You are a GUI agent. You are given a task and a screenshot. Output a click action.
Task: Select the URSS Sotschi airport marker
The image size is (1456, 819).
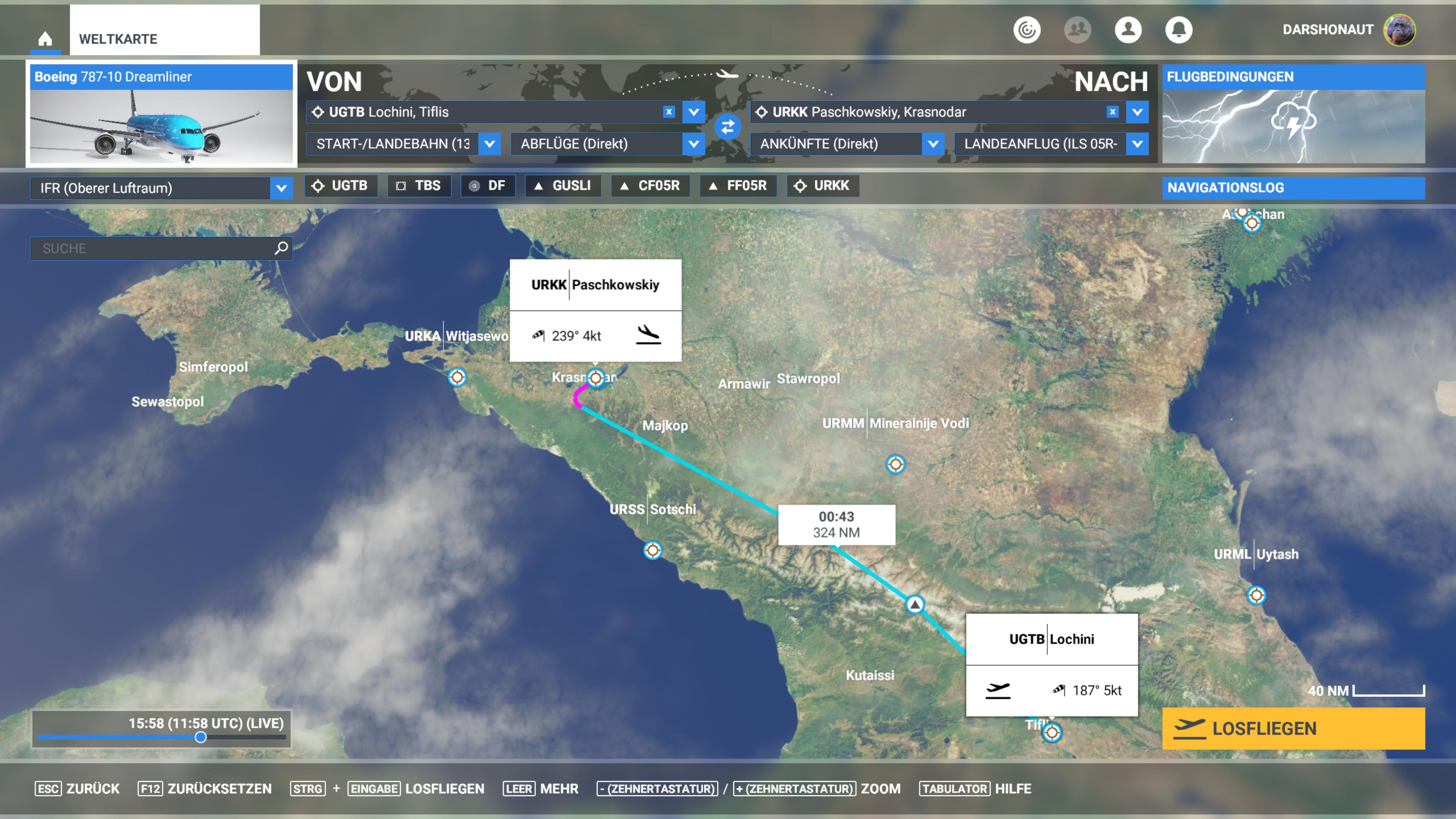[x=653, y=550]
